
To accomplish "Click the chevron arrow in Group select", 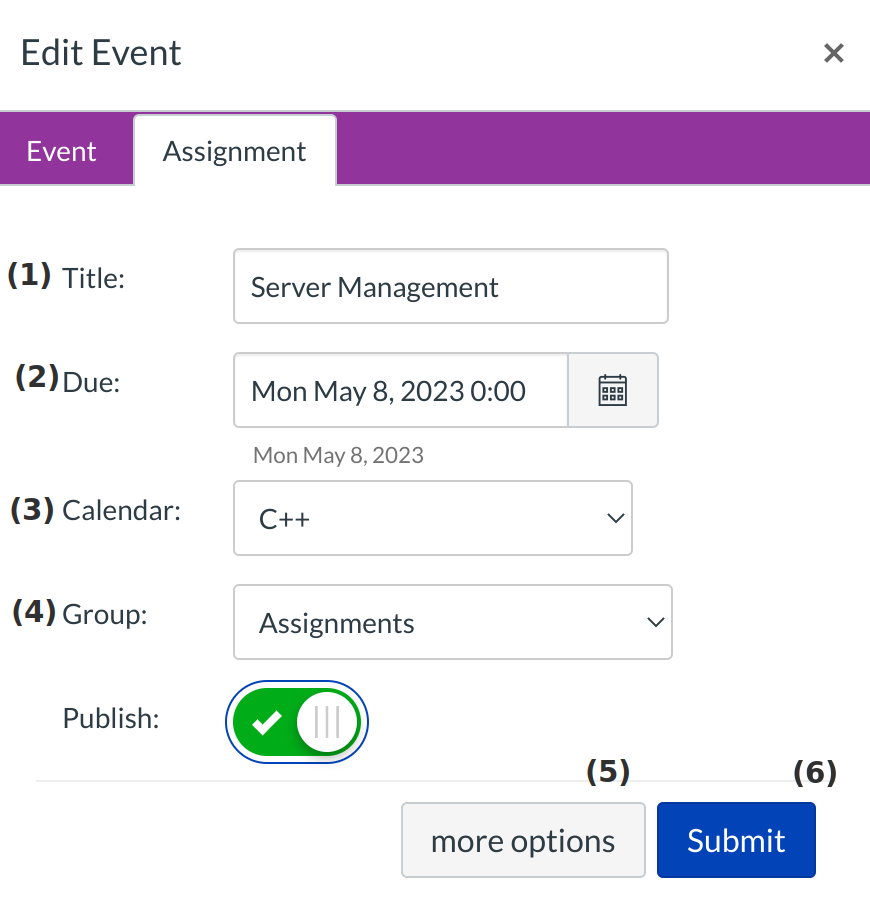I will (x=656, y=622).
